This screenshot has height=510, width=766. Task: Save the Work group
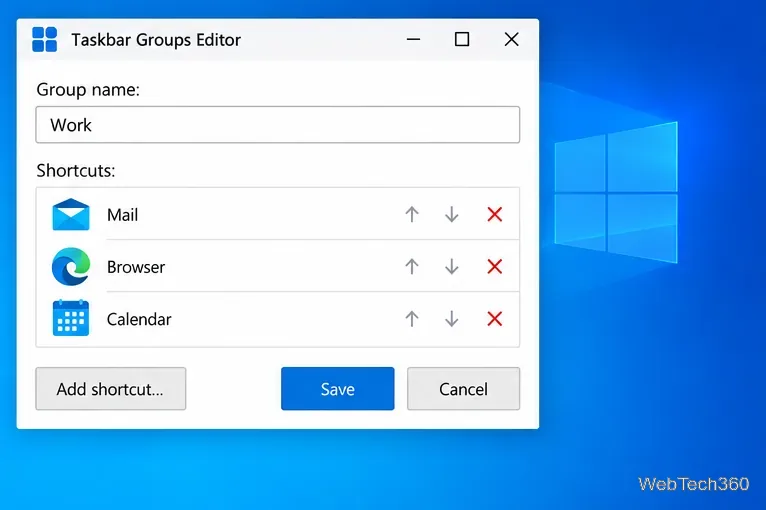click(x=338, y=389)
